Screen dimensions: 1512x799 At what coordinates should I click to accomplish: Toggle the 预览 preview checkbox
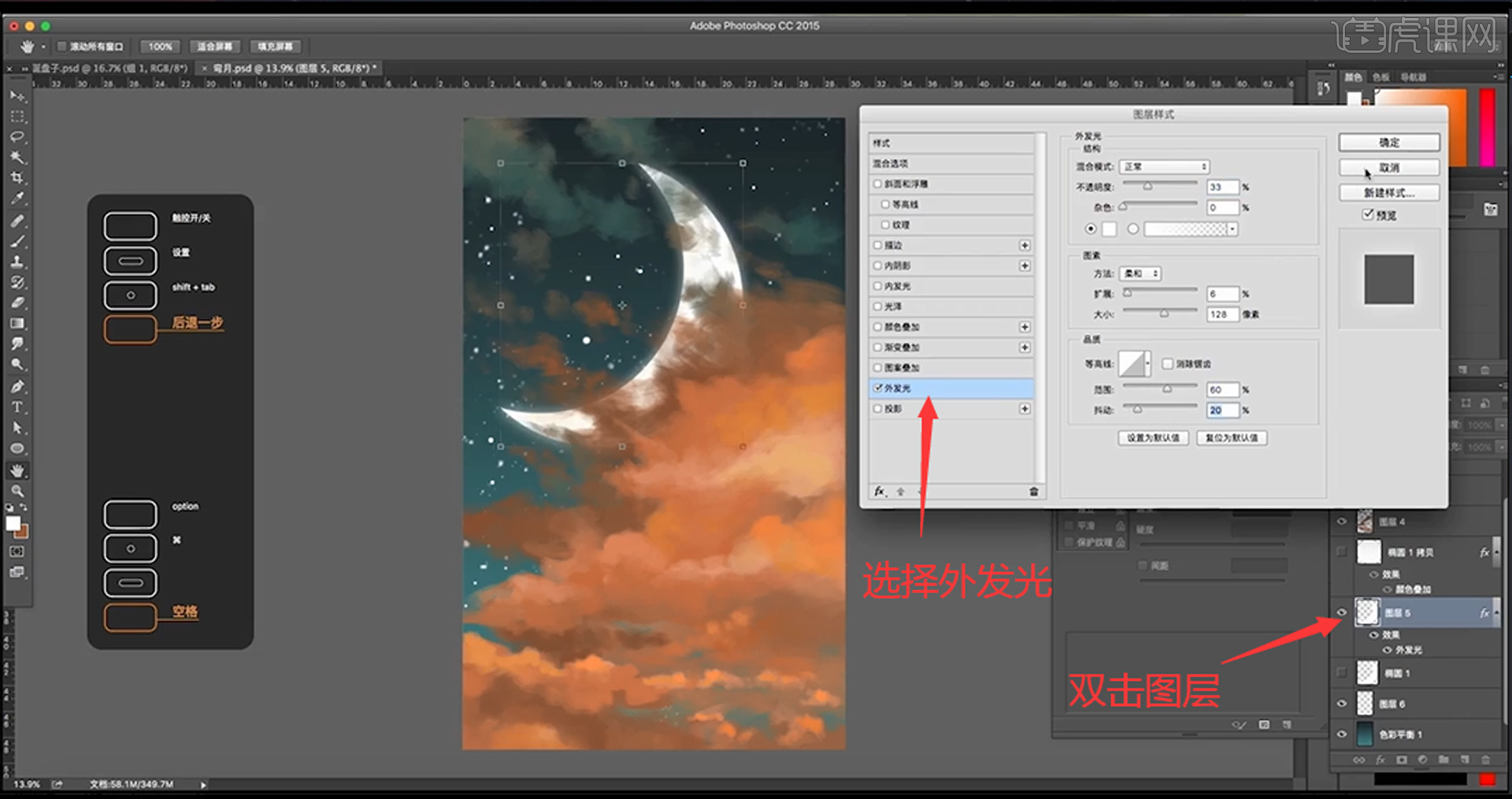[1369, 214]
